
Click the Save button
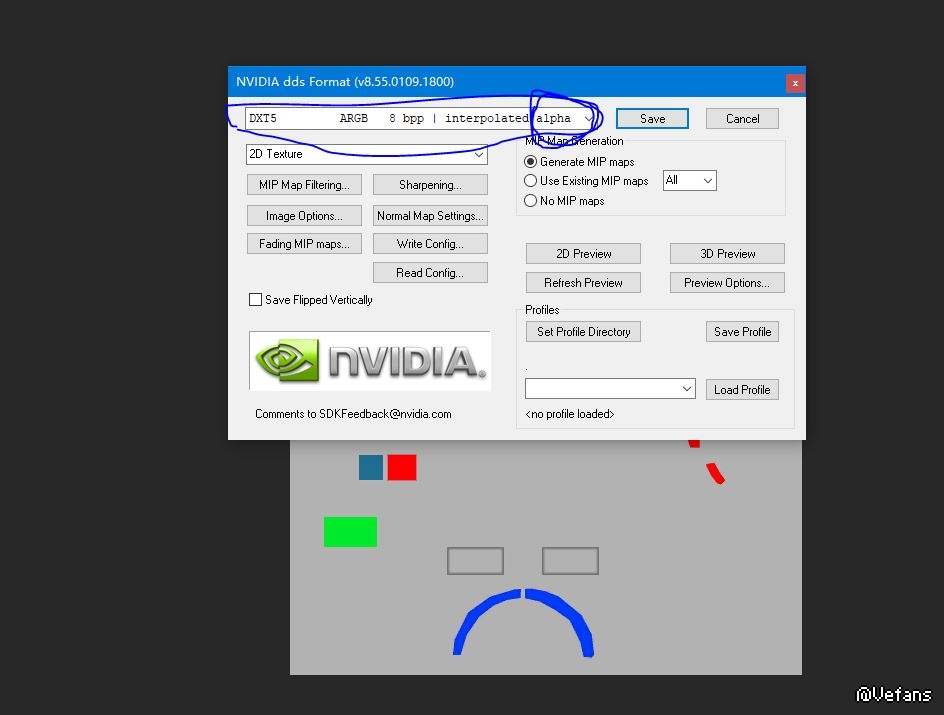tap(652, 119)
